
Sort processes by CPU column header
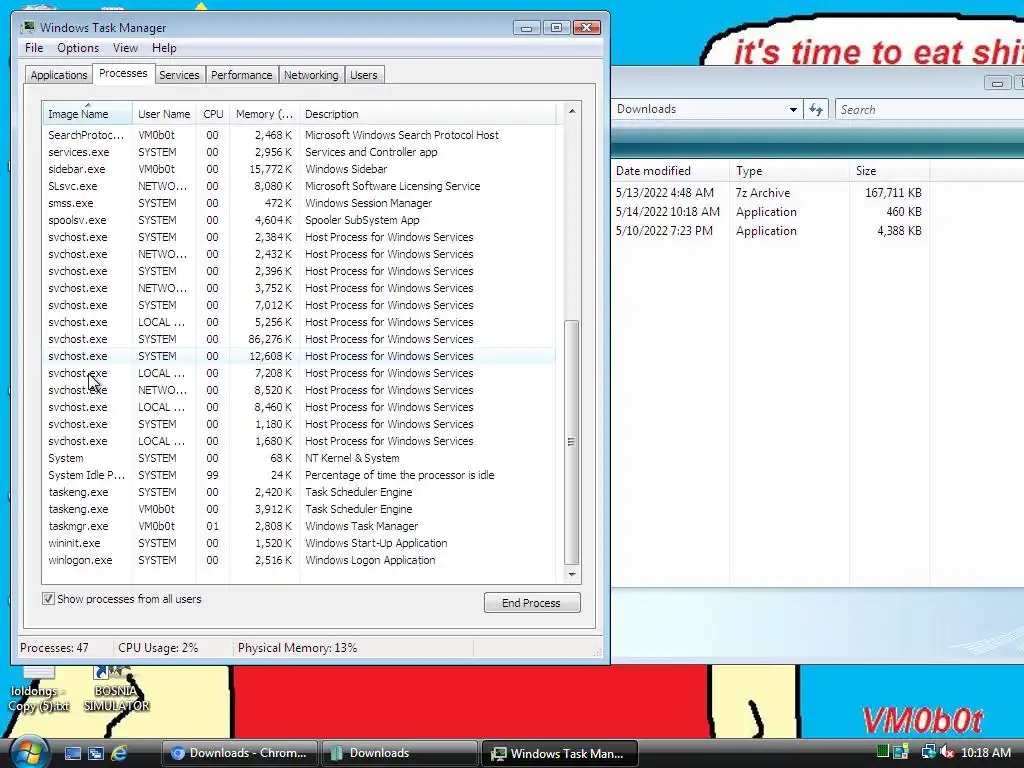(x=213, y=114)
